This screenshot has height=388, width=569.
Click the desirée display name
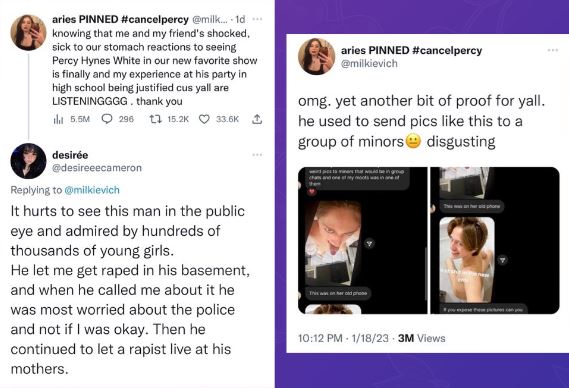(70, 155)
